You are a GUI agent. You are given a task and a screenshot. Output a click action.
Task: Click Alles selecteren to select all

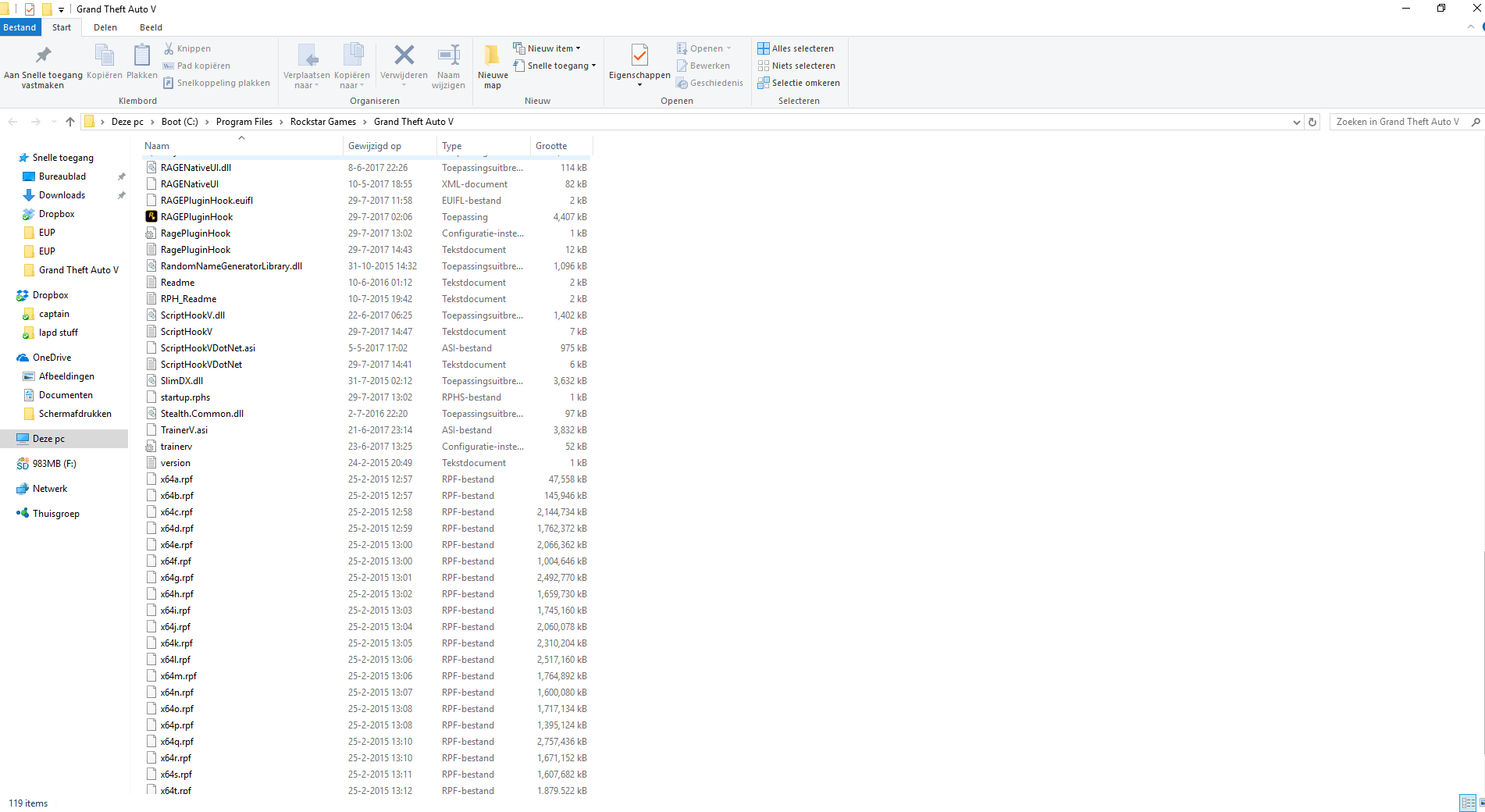click(796, 48)
